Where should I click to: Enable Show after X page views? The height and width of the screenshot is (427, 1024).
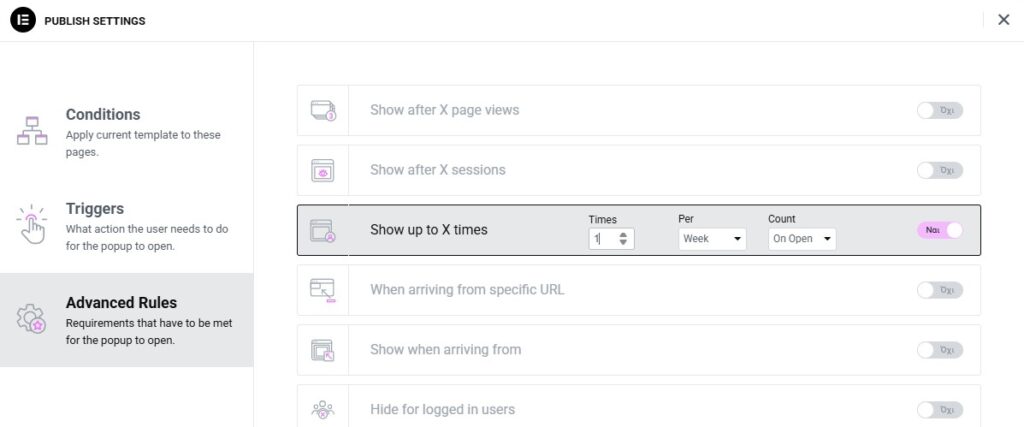939,110
